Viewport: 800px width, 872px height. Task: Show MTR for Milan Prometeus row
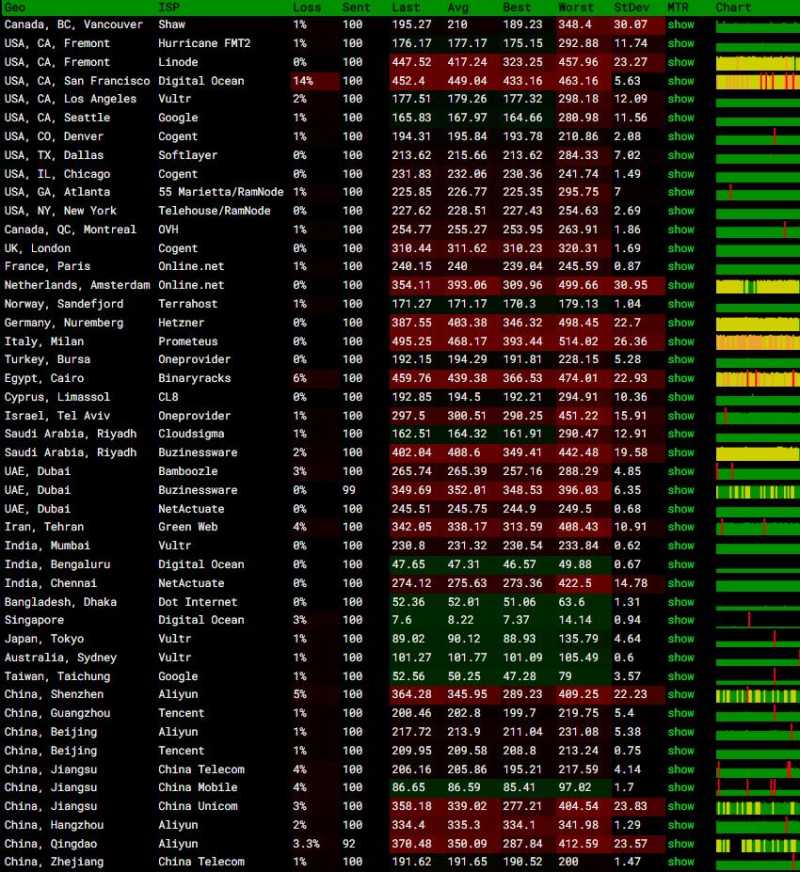coord(681,341)
